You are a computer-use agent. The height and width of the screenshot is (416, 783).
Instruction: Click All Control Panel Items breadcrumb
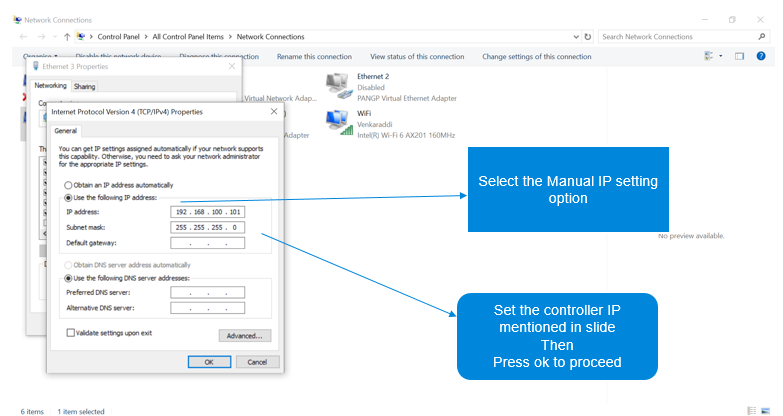click(x=188, y=36)
